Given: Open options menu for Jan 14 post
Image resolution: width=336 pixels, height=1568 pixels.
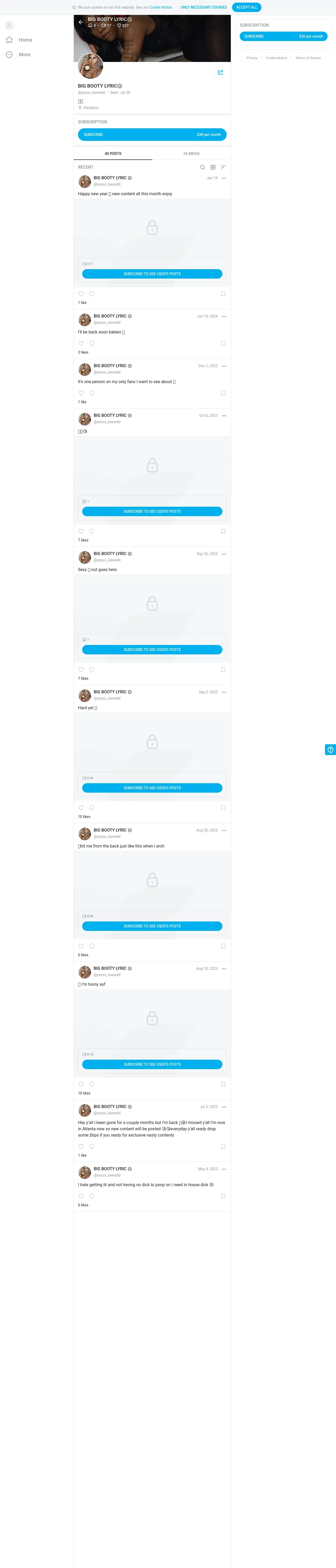Looking at the screenshot, I should pos(224,178).
